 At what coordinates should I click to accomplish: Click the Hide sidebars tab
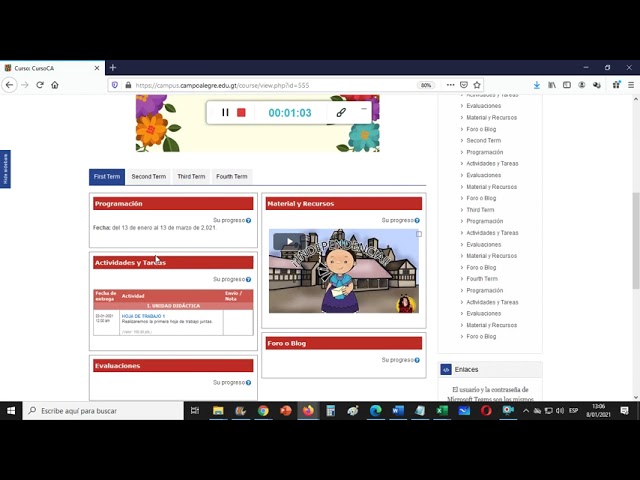point(5,169)
